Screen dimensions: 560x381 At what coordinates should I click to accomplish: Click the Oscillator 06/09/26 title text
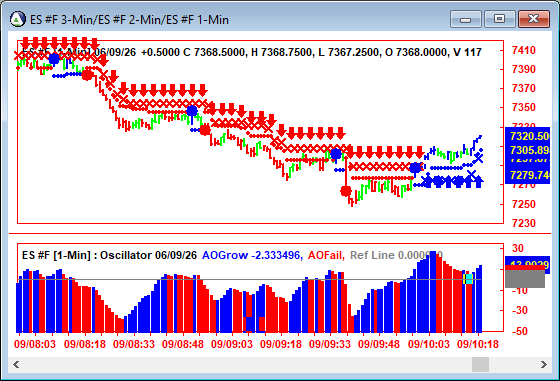pyautogui.click(x=148, y=255)
